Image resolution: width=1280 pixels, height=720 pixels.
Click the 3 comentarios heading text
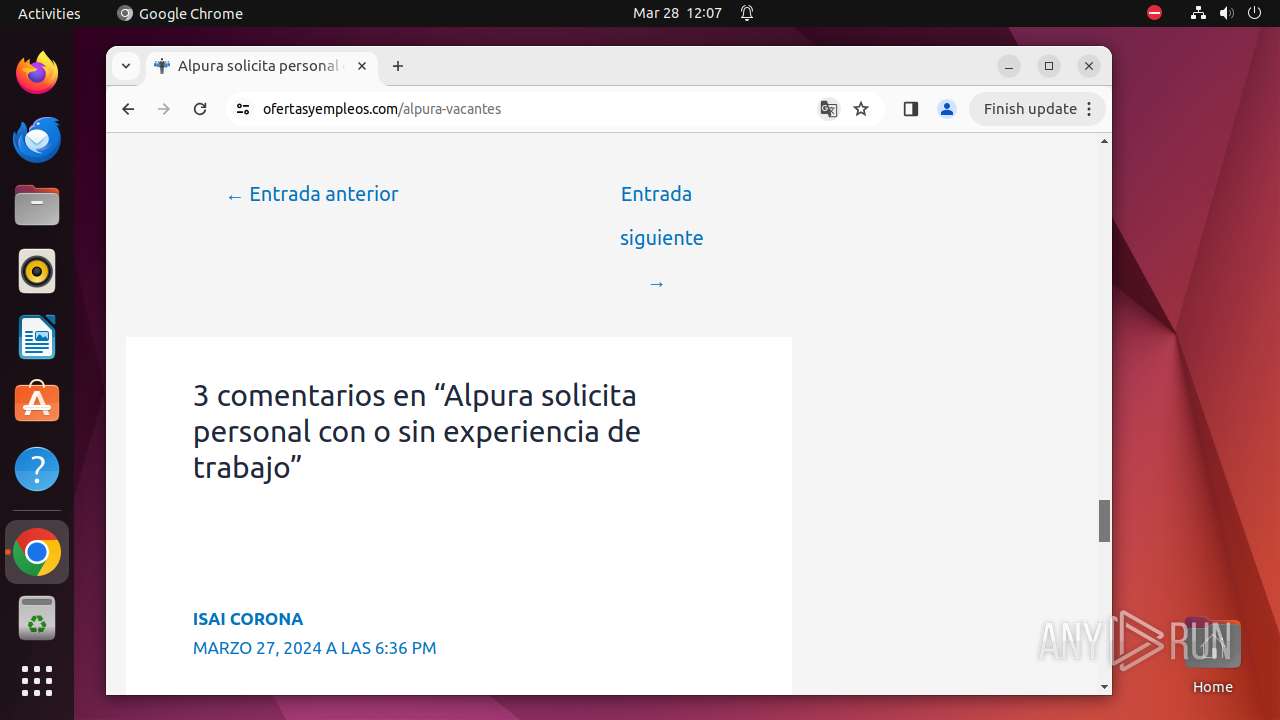[x=416, y=431]
